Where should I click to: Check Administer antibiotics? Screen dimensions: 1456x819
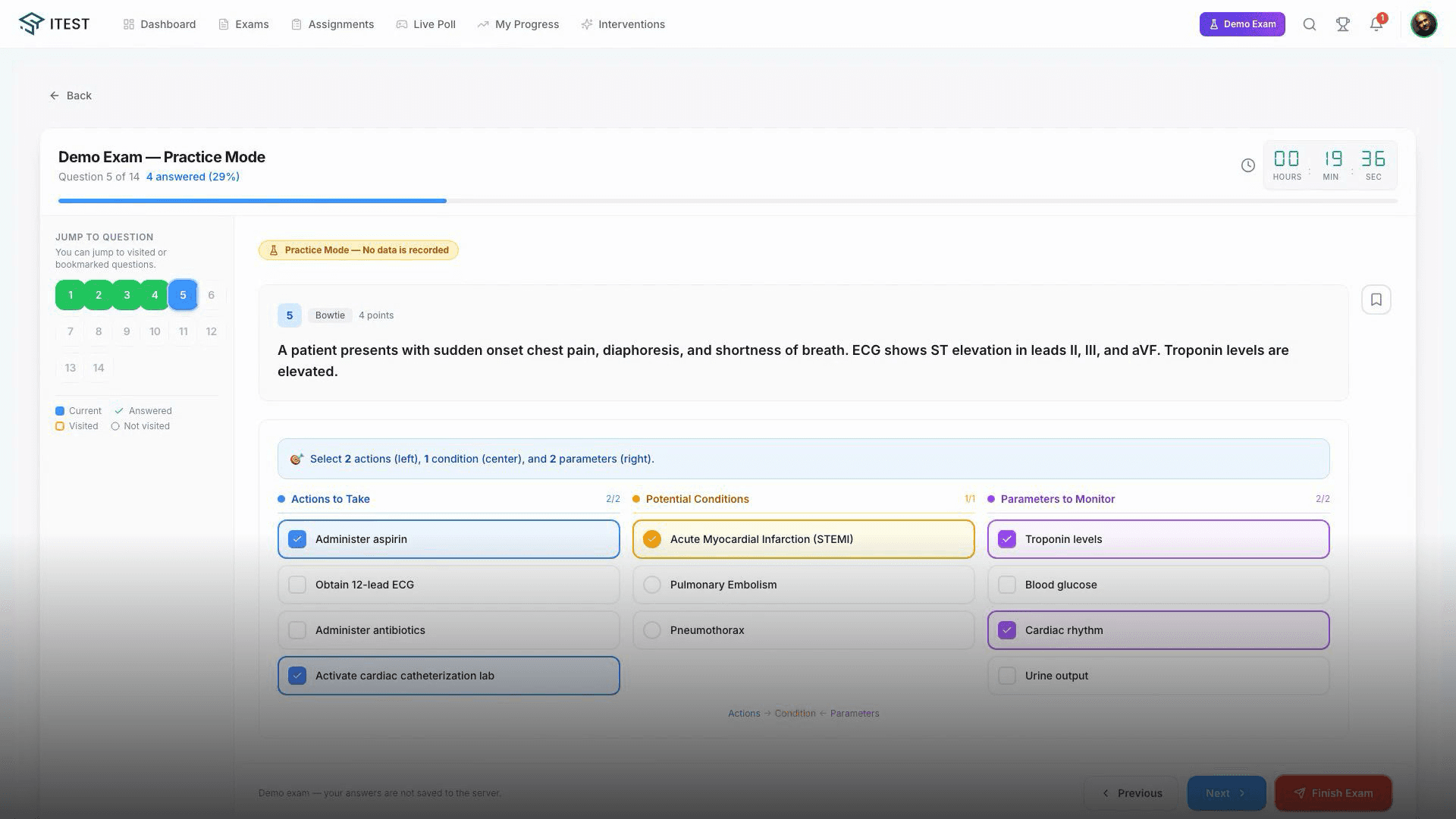pyautogui.click(x=448, y=630)
